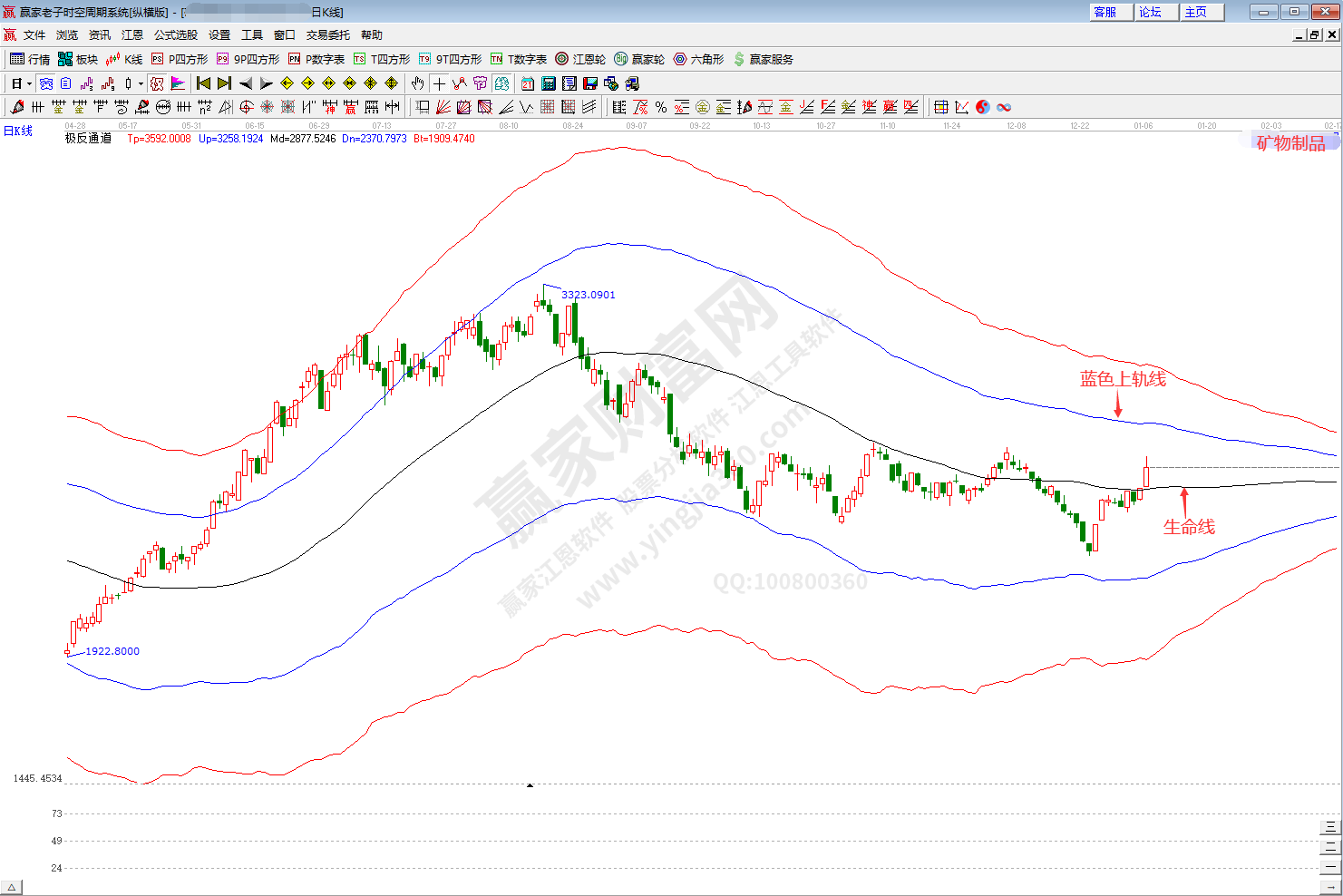1343x896 pixels.
Task: Click the save floppy disk icon
Action: tap(590, 83)
